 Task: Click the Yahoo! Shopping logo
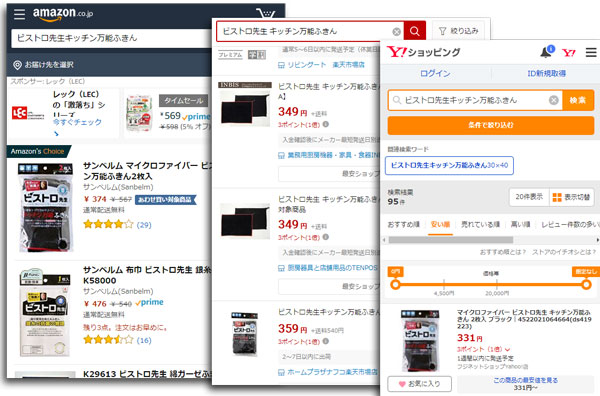pos(424,52)
